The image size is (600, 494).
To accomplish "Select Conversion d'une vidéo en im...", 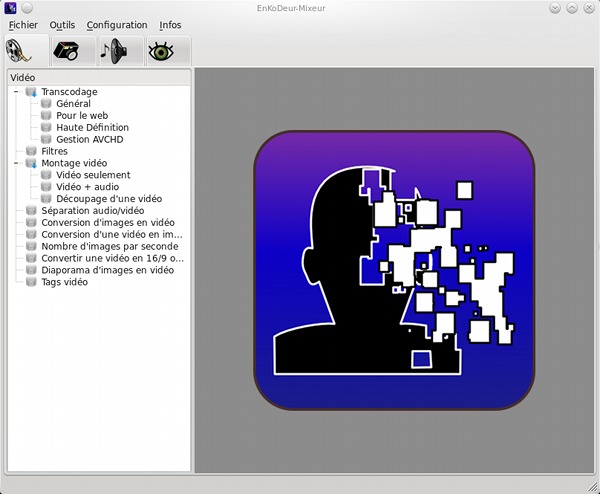I will coord(112,234).
